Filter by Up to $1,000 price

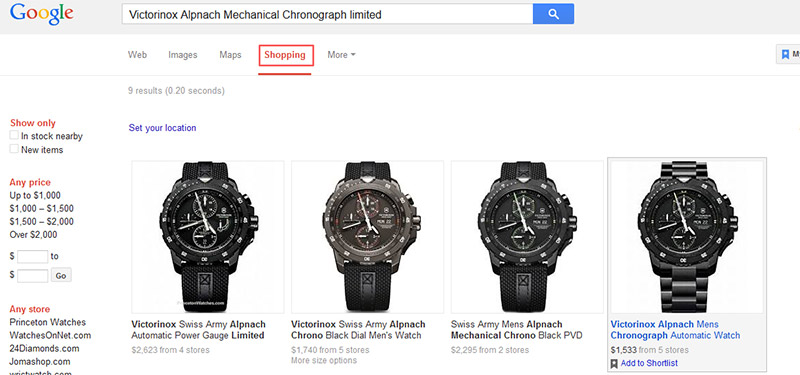click(x=35, y=195)
